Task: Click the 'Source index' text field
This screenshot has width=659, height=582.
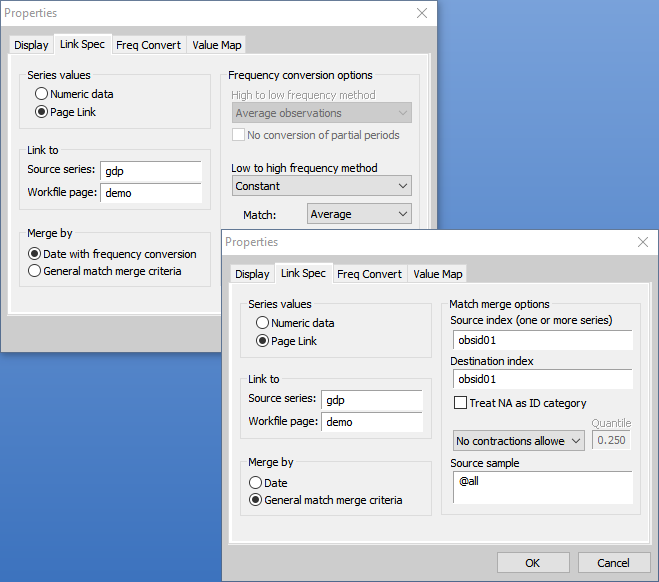Action: (x=541, y=340)
